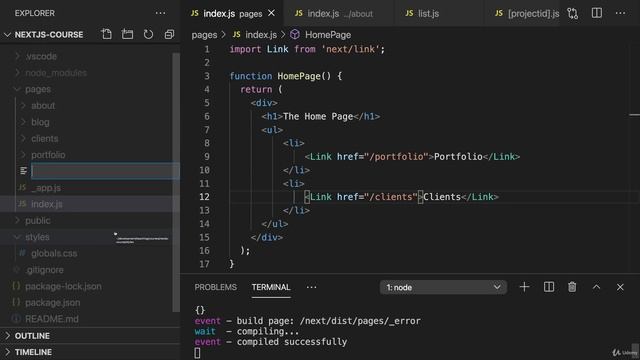
Task: Expand the TIMELINE section
Action: pyautogui.click(x=7, y=352)
